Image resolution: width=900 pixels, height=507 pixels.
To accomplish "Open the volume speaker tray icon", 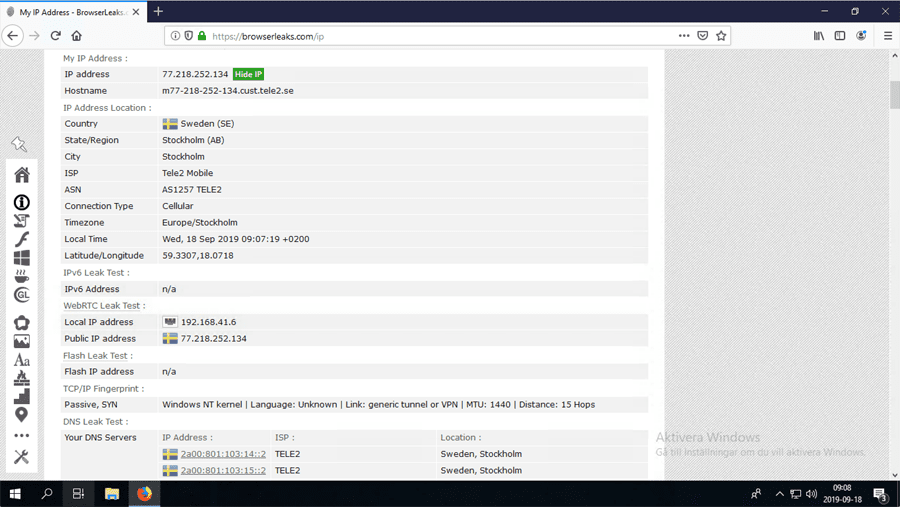I will pyautogui.click(x=811, y=494).
